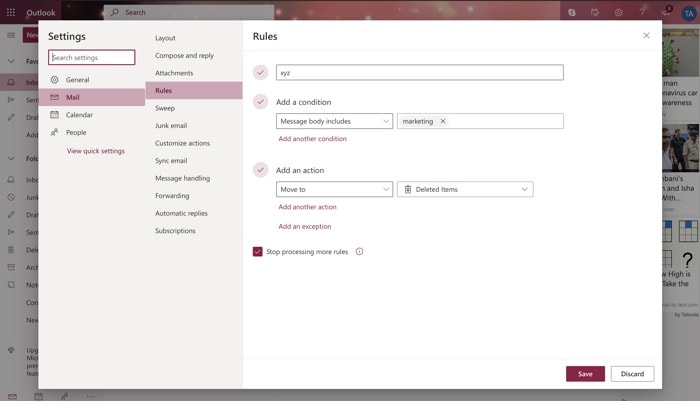Click the General gear icon
This screenshot has width=700, height=401.
[54, 79]
